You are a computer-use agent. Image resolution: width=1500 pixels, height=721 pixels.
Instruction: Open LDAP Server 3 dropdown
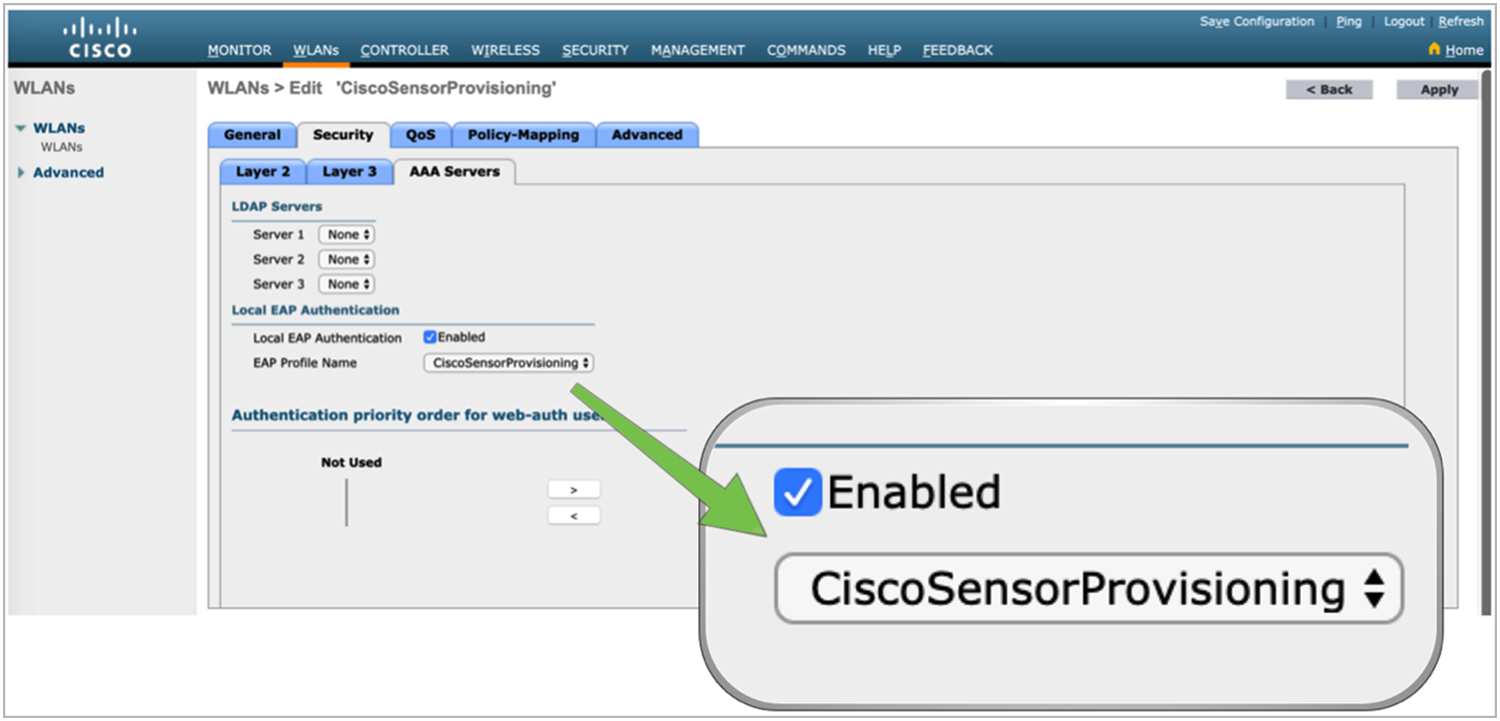346,284
